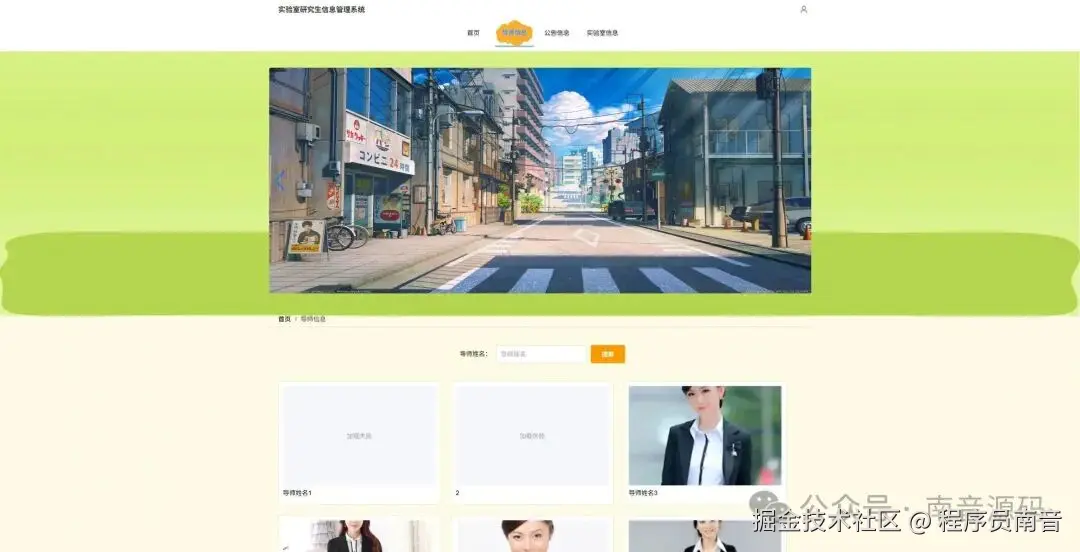This screenshot has height=552, width=1080.
Task: Switch to the 实验室信息 tab
Action: [603, 33]
